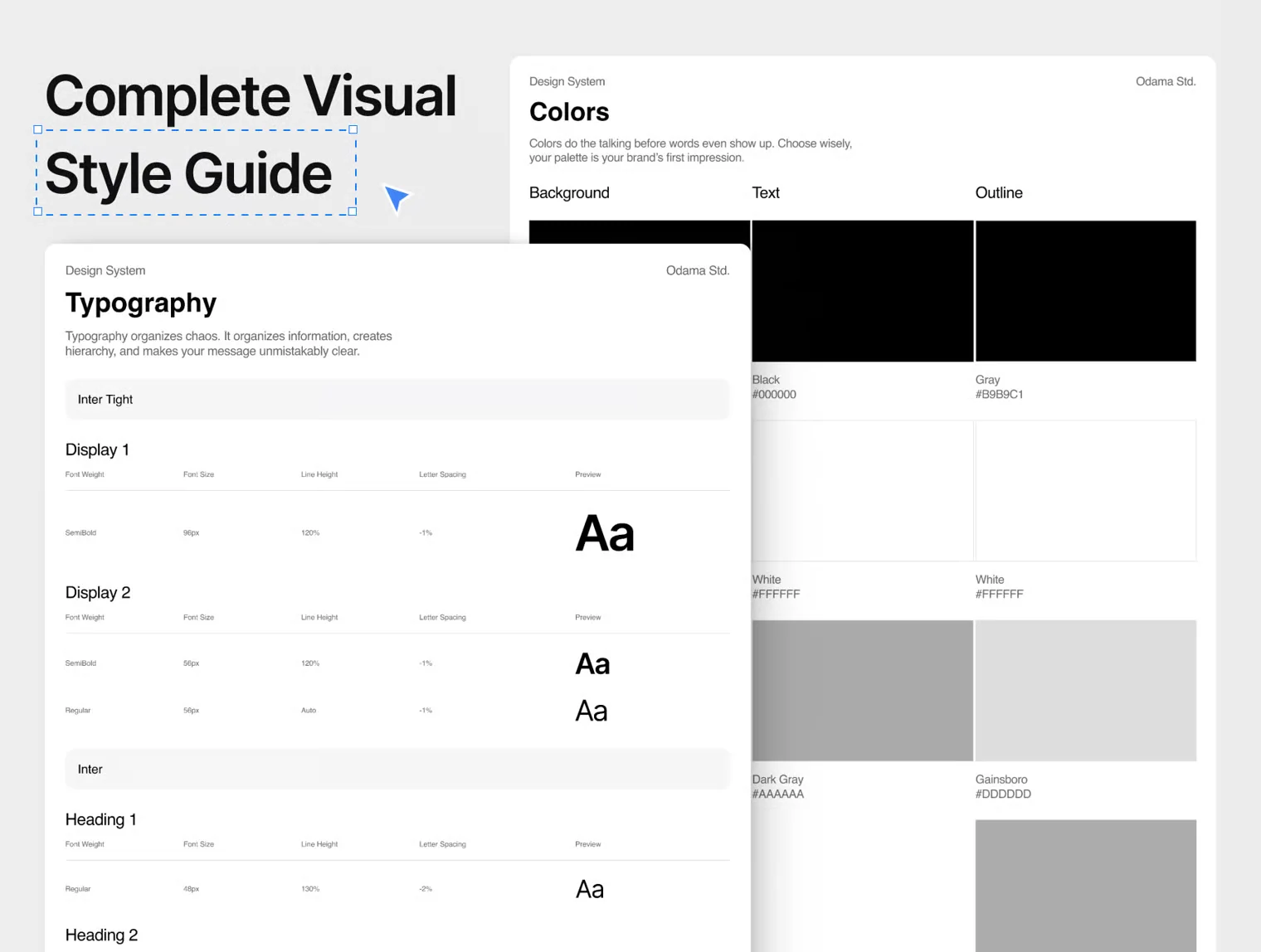Click the "#DDDDDD" hex value
This screenshot has height=952, width=1261.
[1003, 794]
